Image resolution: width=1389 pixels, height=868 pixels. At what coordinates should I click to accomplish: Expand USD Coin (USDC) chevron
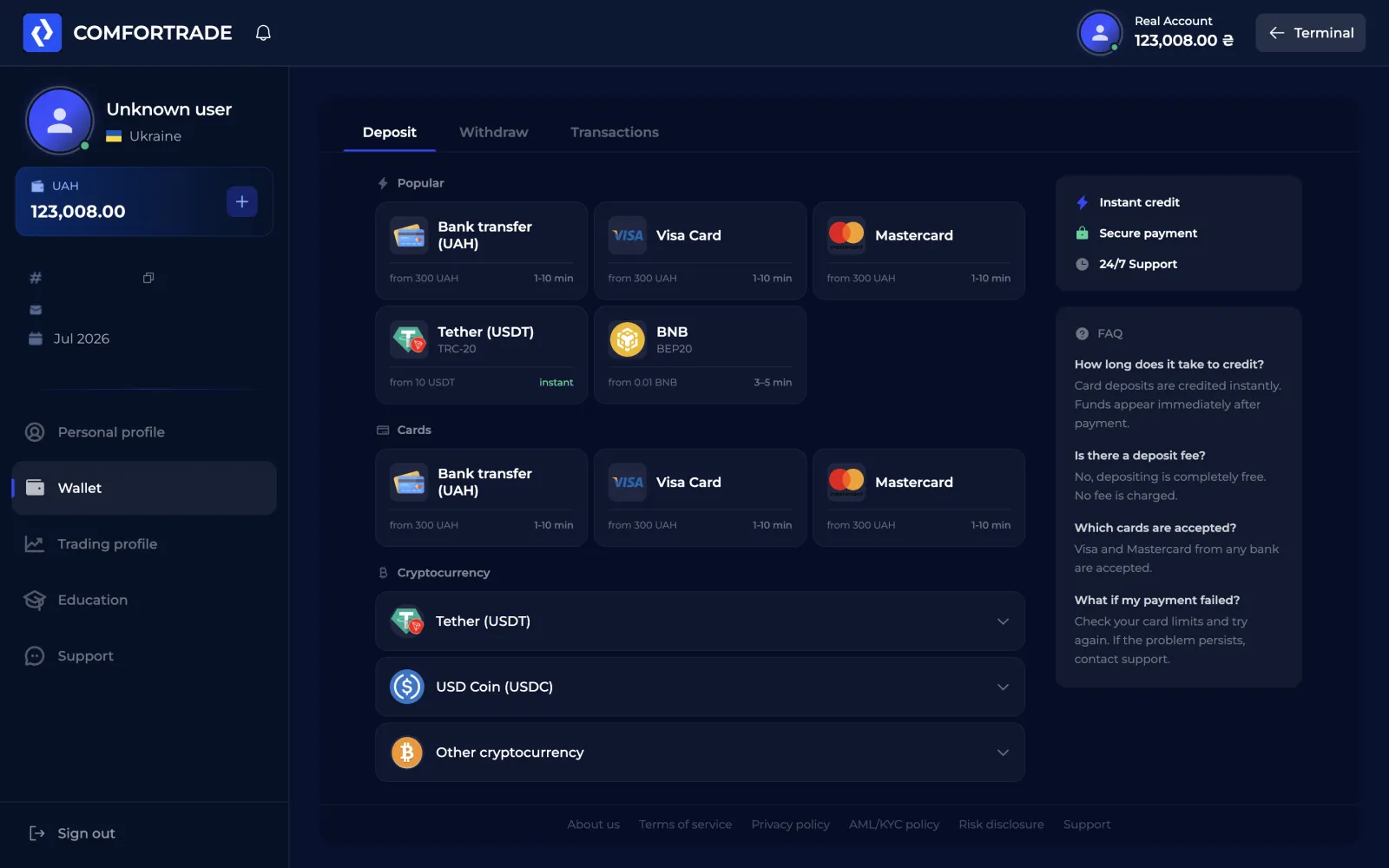tap(1003, 687)
